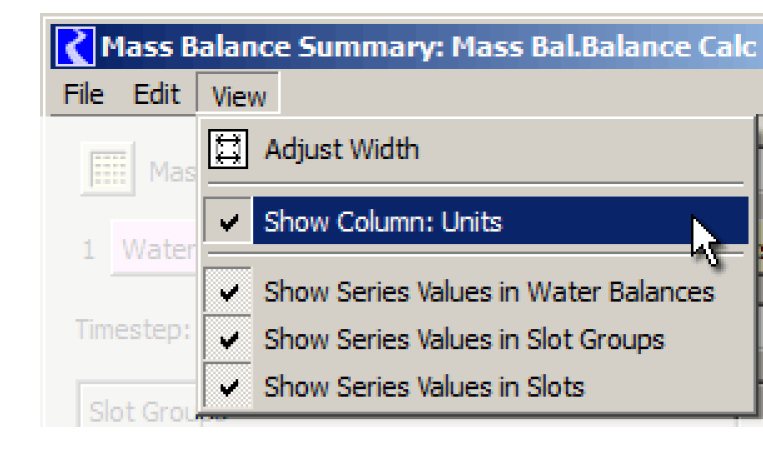
Task: Uncheck the Show Column: Units checkmark
Action: [x=229, y=222]
